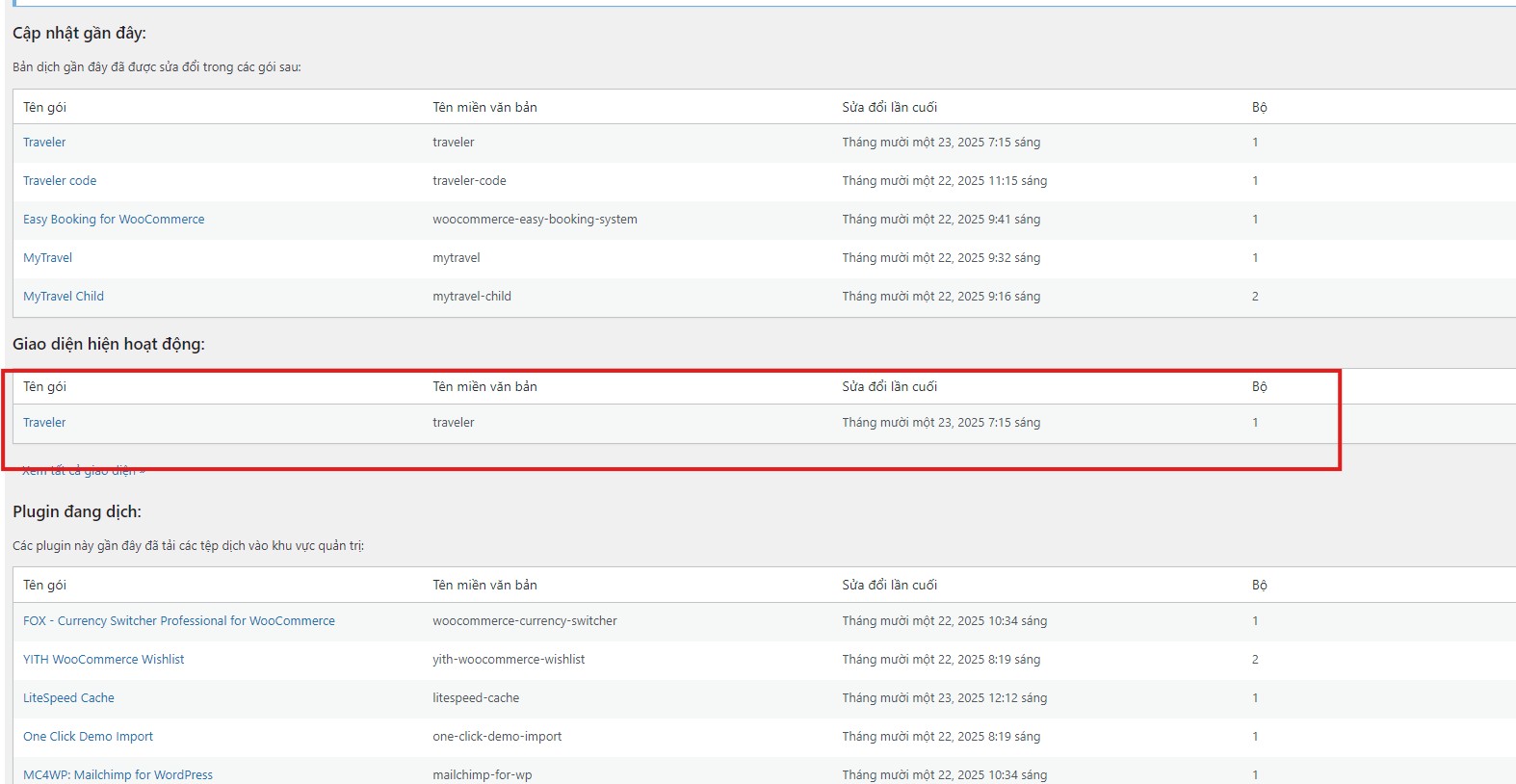This screenshot has height=784, width=1516.
Task: Click the 'Xem tất cả giao diện' link
Action: (83, 471)
